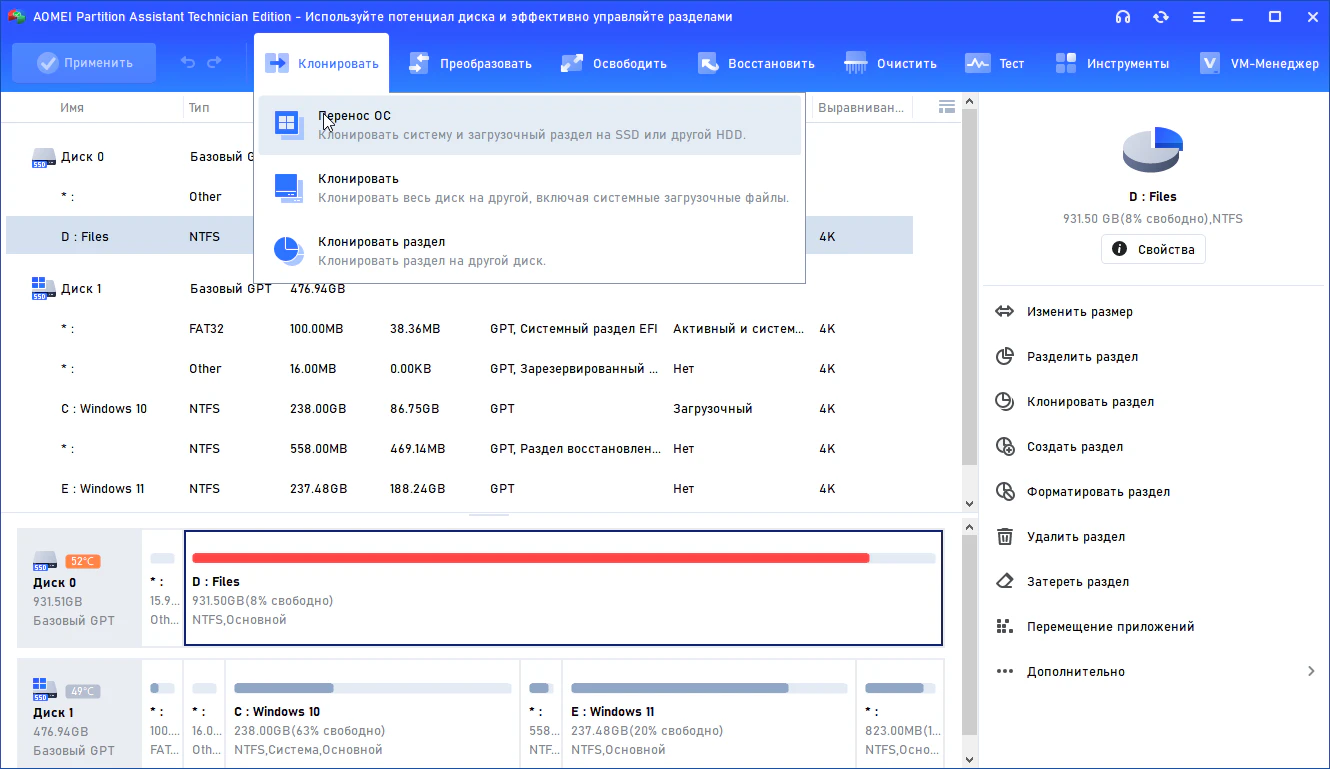Select the D : Files partition block in disk map
This screenshot has width=1330, height=769.
click(x=564, y=588)
